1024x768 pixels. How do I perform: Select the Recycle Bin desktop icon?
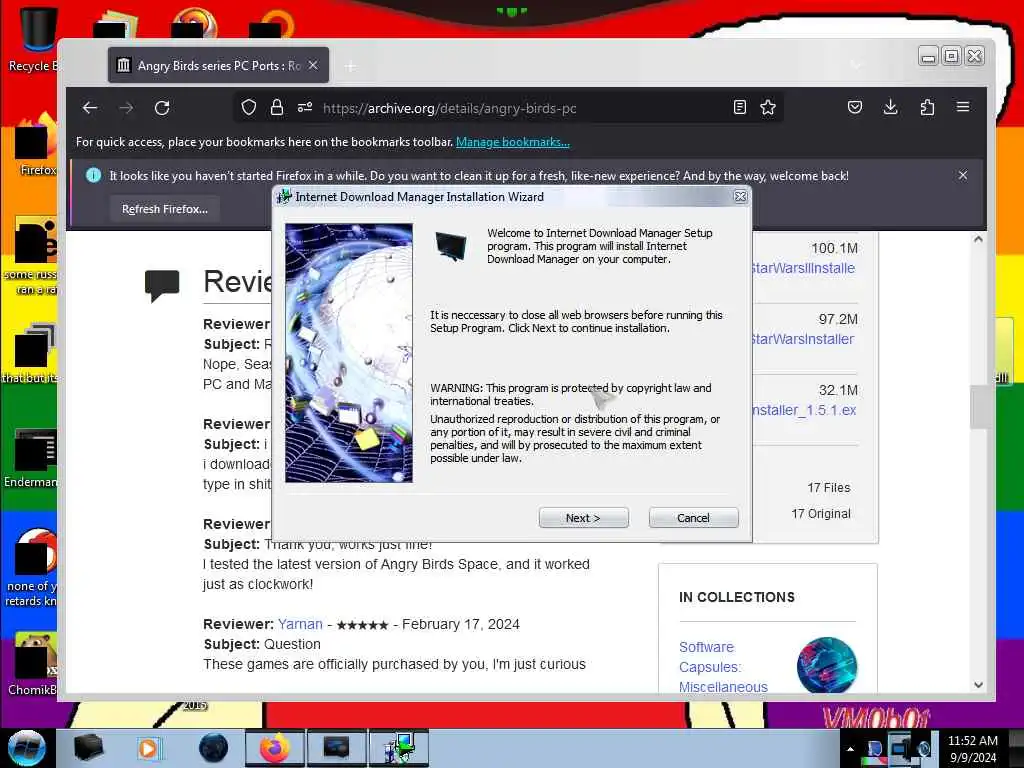tap(33, 39)
